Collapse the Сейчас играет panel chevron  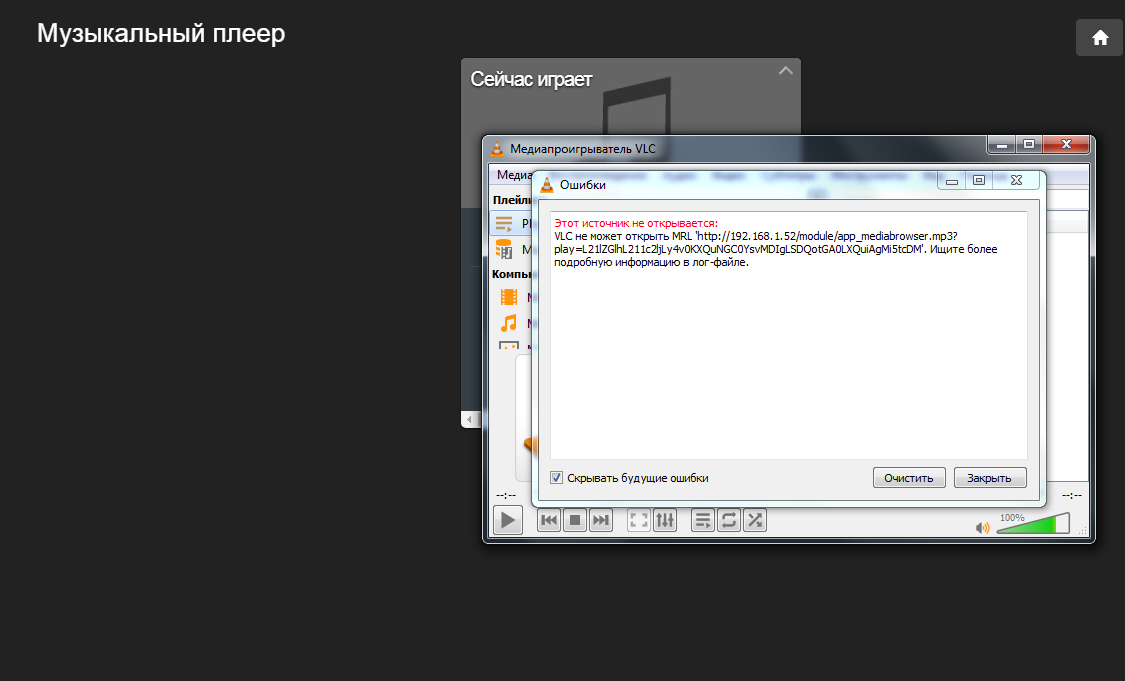[x=786, y=70]
